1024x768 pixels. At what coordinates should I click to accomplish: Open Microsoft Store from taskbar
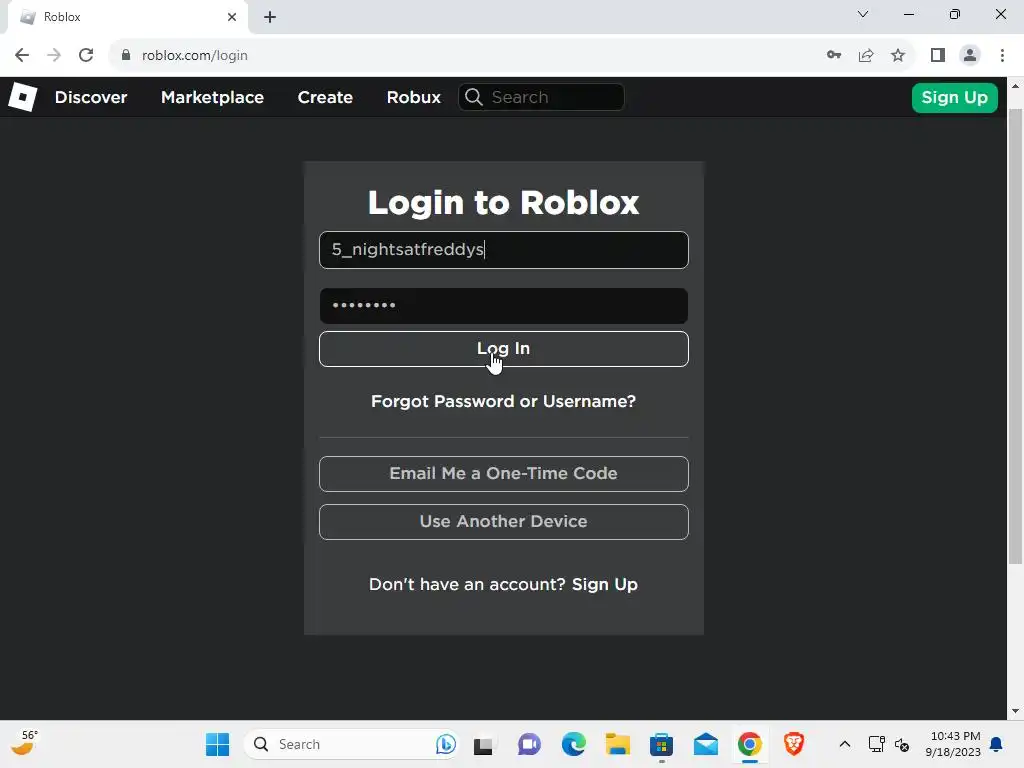(x=662, y=744)
